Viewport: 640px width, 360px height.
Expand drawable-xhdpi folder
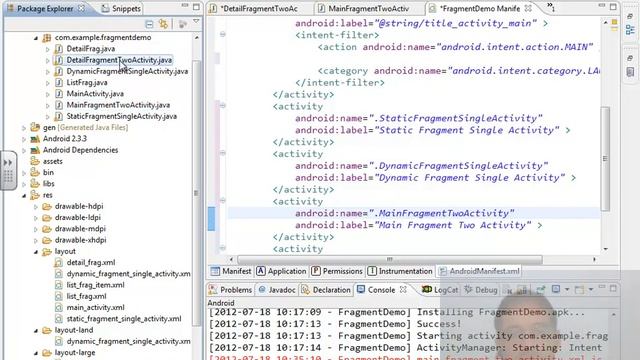pos(36,241)
